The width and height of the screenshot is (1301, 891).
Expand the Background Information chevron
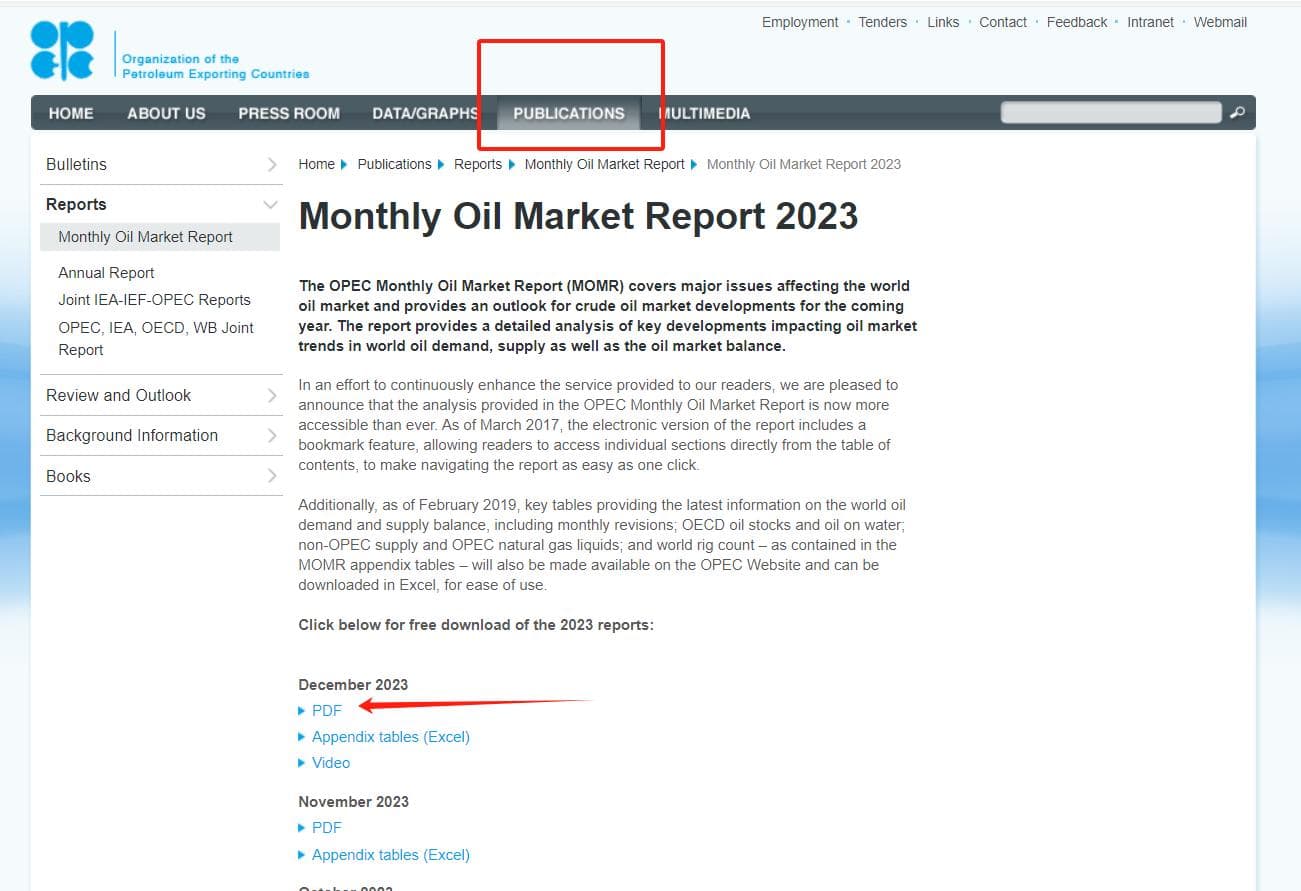pyautogui.click(x=271, y=435)
